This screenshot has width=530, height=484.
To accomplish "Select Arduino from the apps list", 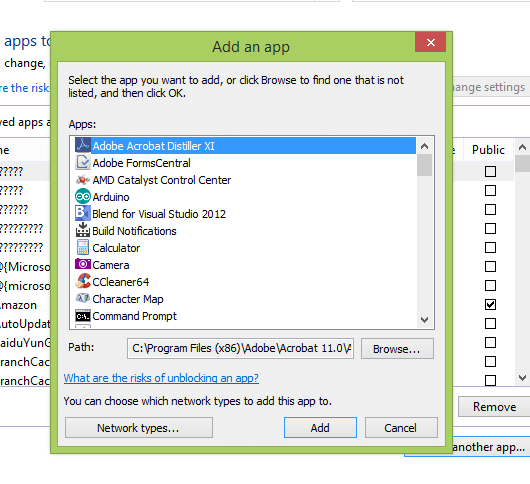I will pos(245,197).
